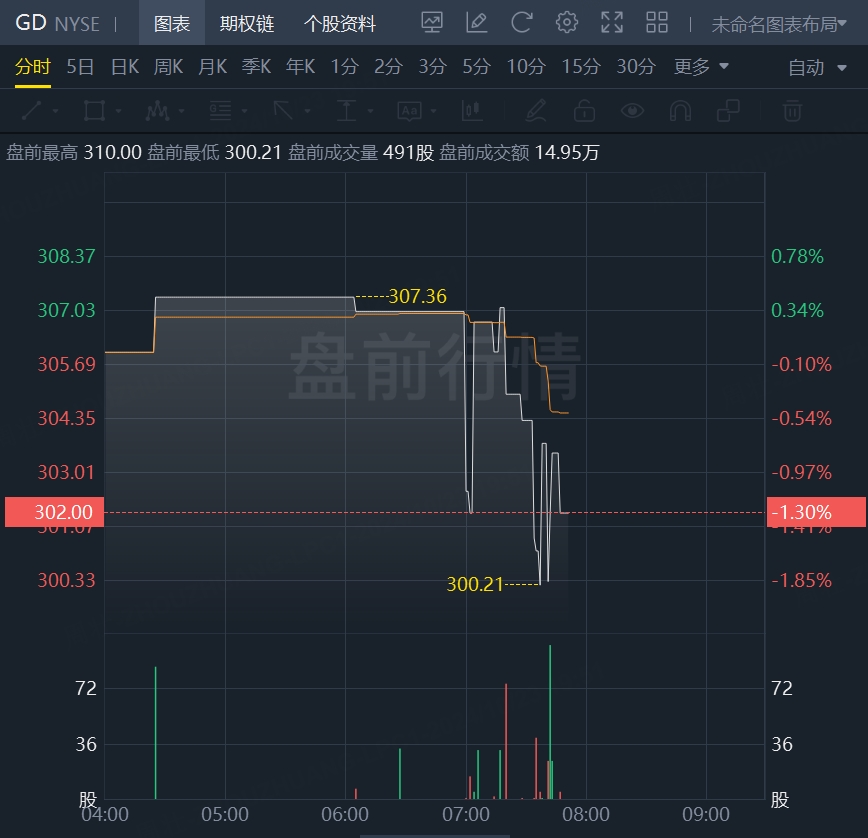Click the edit drawing pencil icon

(x=476, y=23)
